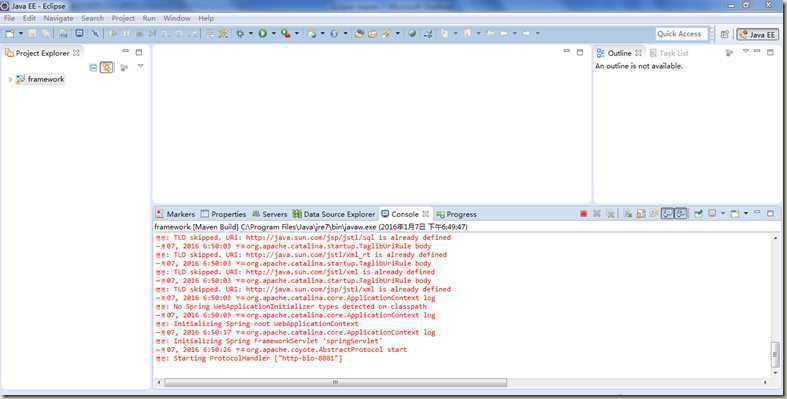This screenshot has width=787, height=399.
Task: Switch to the Task List tab
Action: (x=669, y=53)
